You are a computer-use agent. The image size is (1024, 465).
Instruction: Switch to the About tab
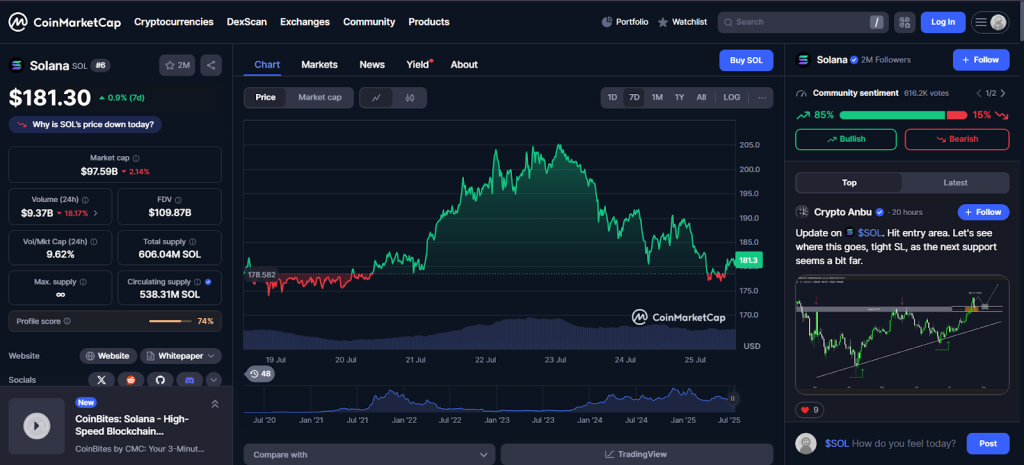click(x=464, y=65)
